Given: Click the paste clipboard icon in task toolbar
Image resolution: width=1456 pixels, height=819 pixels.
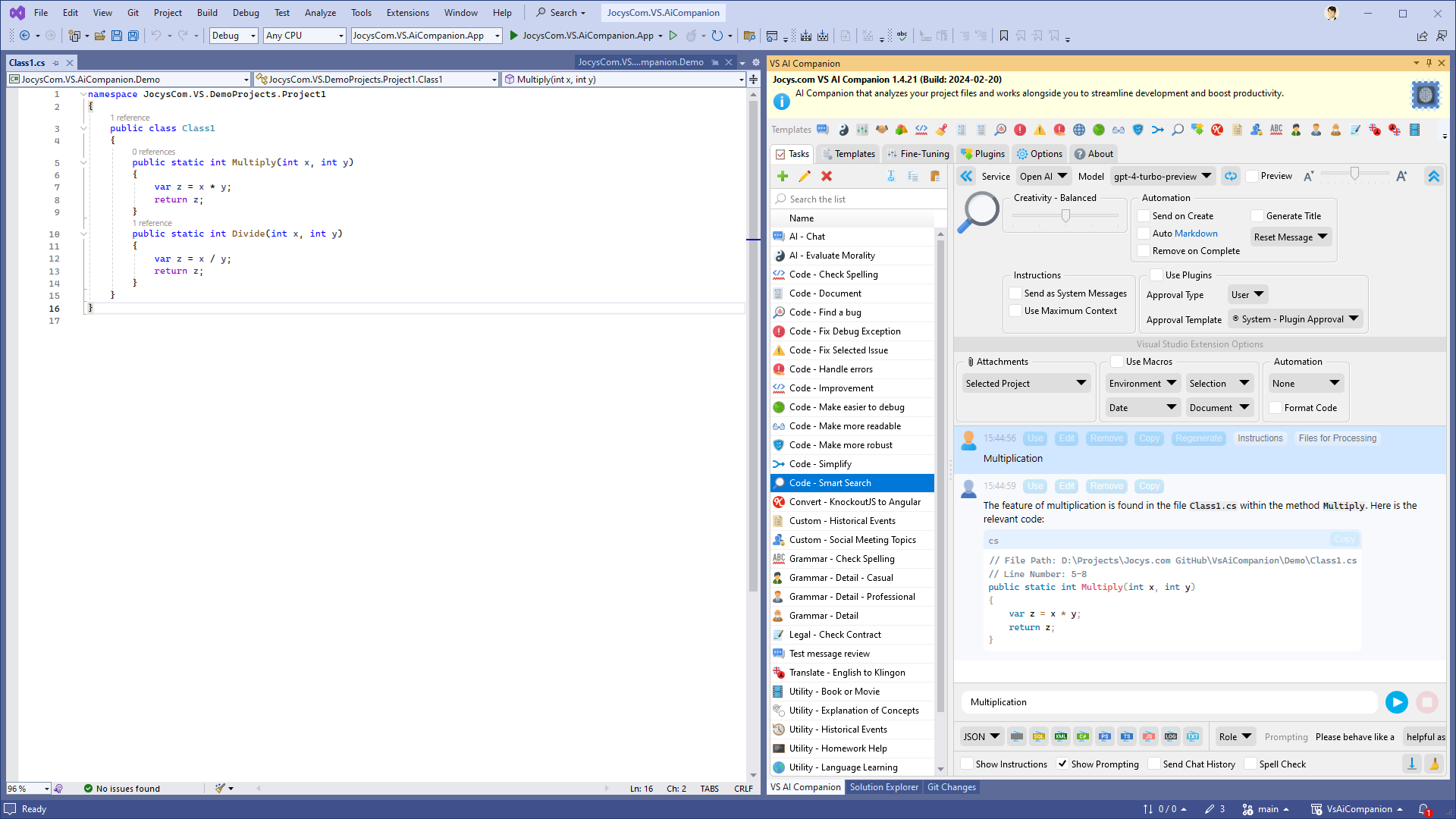Looking at the screenshot, I should 935,176.
